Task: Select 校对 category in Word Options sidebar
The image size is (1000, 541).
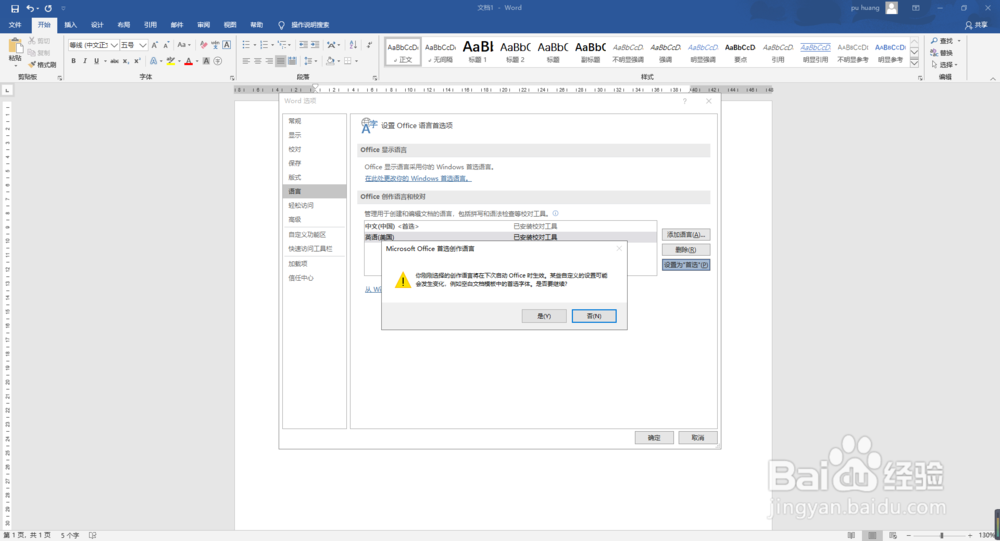Action: pyautogui.click(x=314, y=149)
